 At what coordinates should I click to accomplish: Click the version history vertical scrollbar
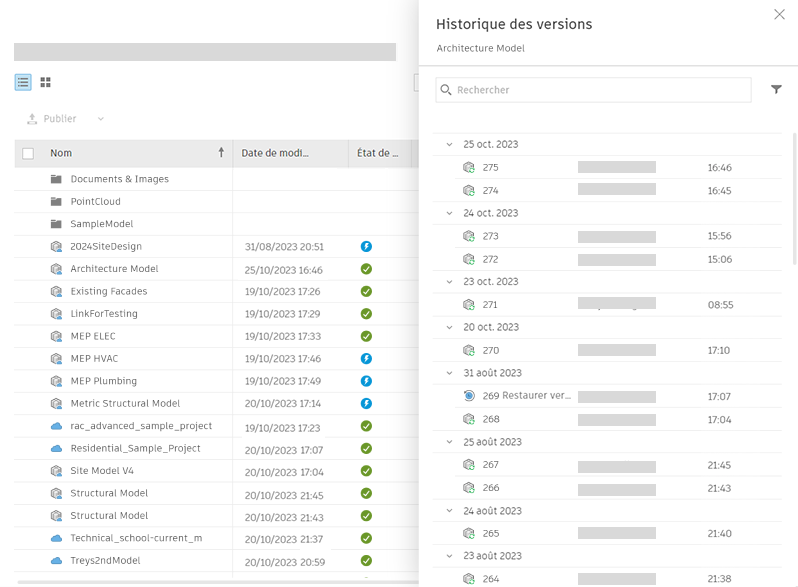(x=794, y=199)
